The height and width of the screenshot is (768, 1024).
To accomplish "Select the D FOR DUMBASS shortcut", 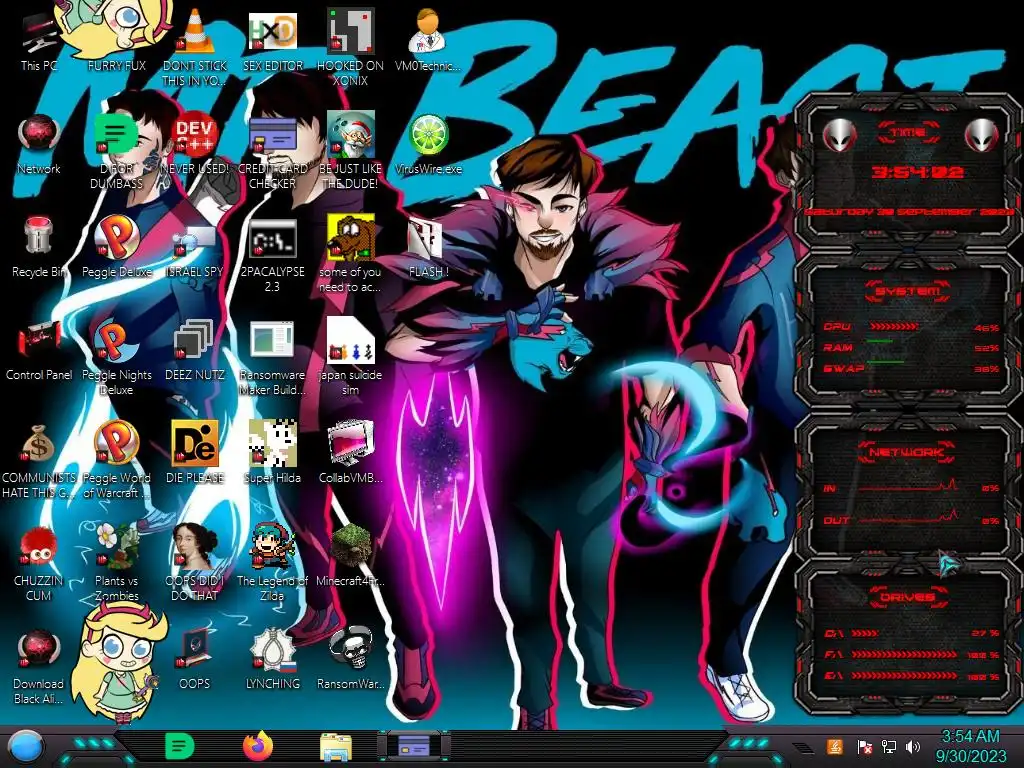I will coord(117,150).
